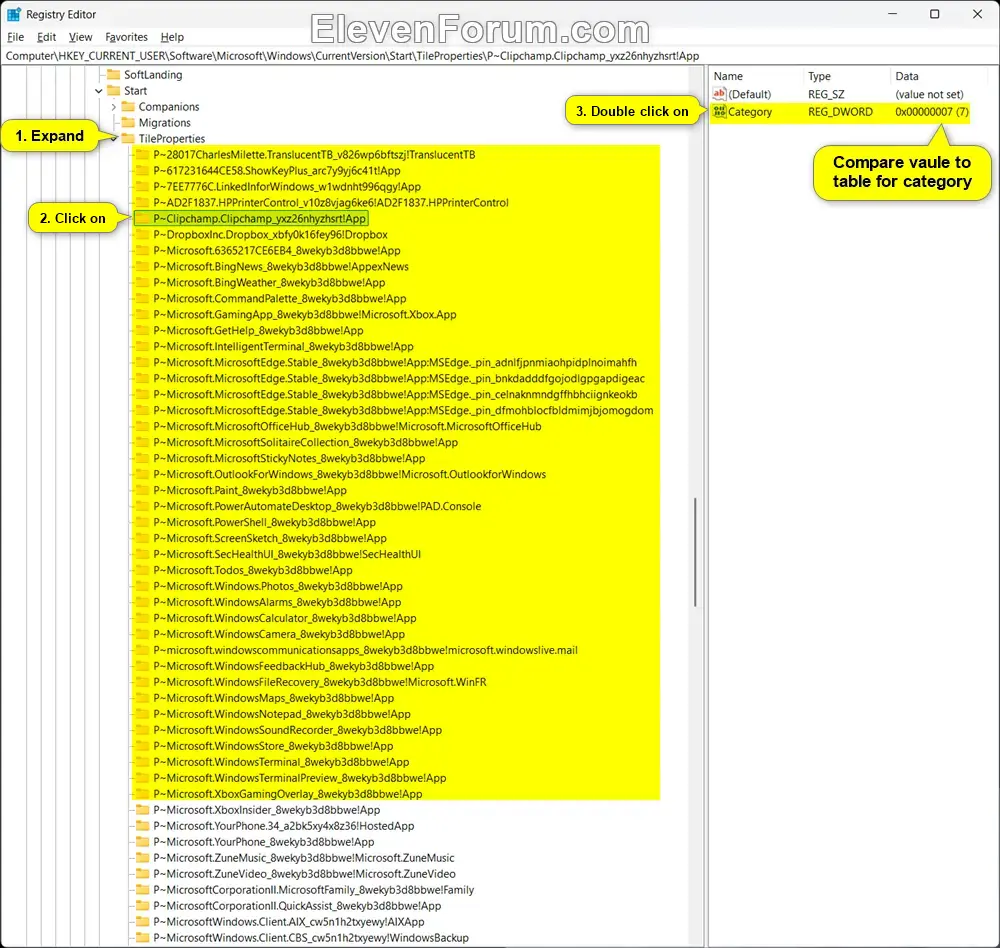Open the Edit menu
This screenshot has height=948, width=1000.
pyautogui.click(x=46, y=37)
